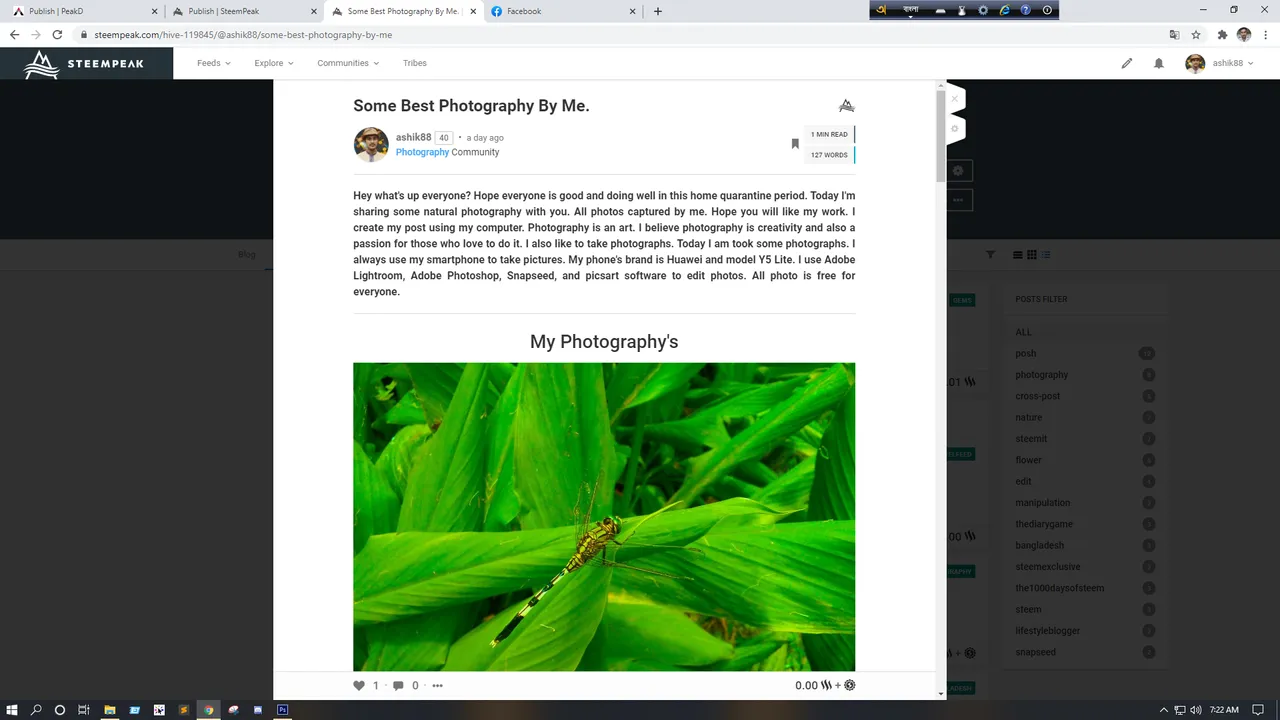
Task: Click the Chrome extensions puzzle icon
Action: tap(1222, 34)
